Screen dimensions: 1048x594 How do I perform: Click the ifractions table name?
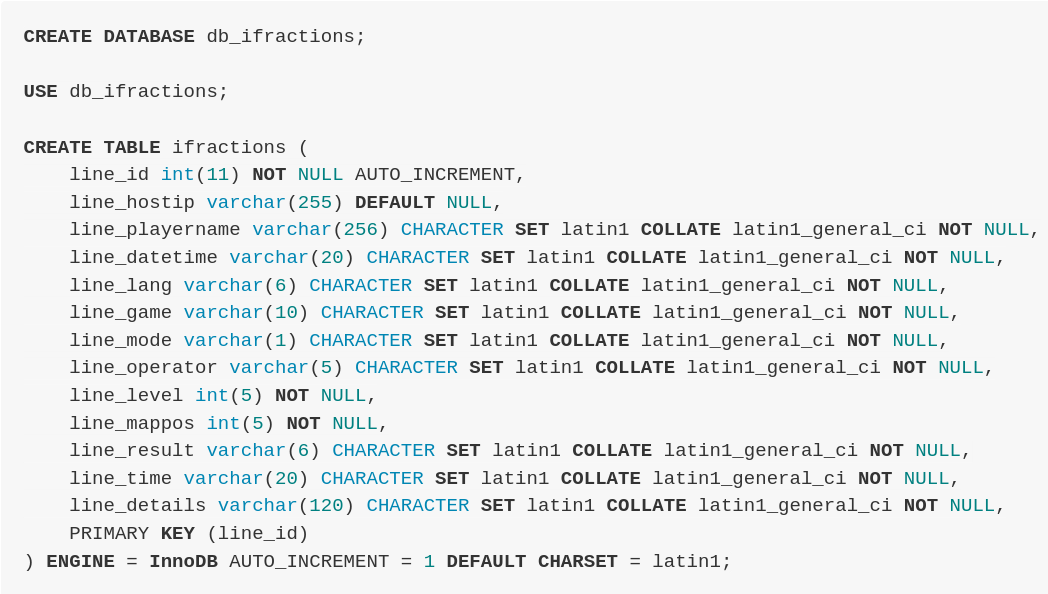click(229, 147)
